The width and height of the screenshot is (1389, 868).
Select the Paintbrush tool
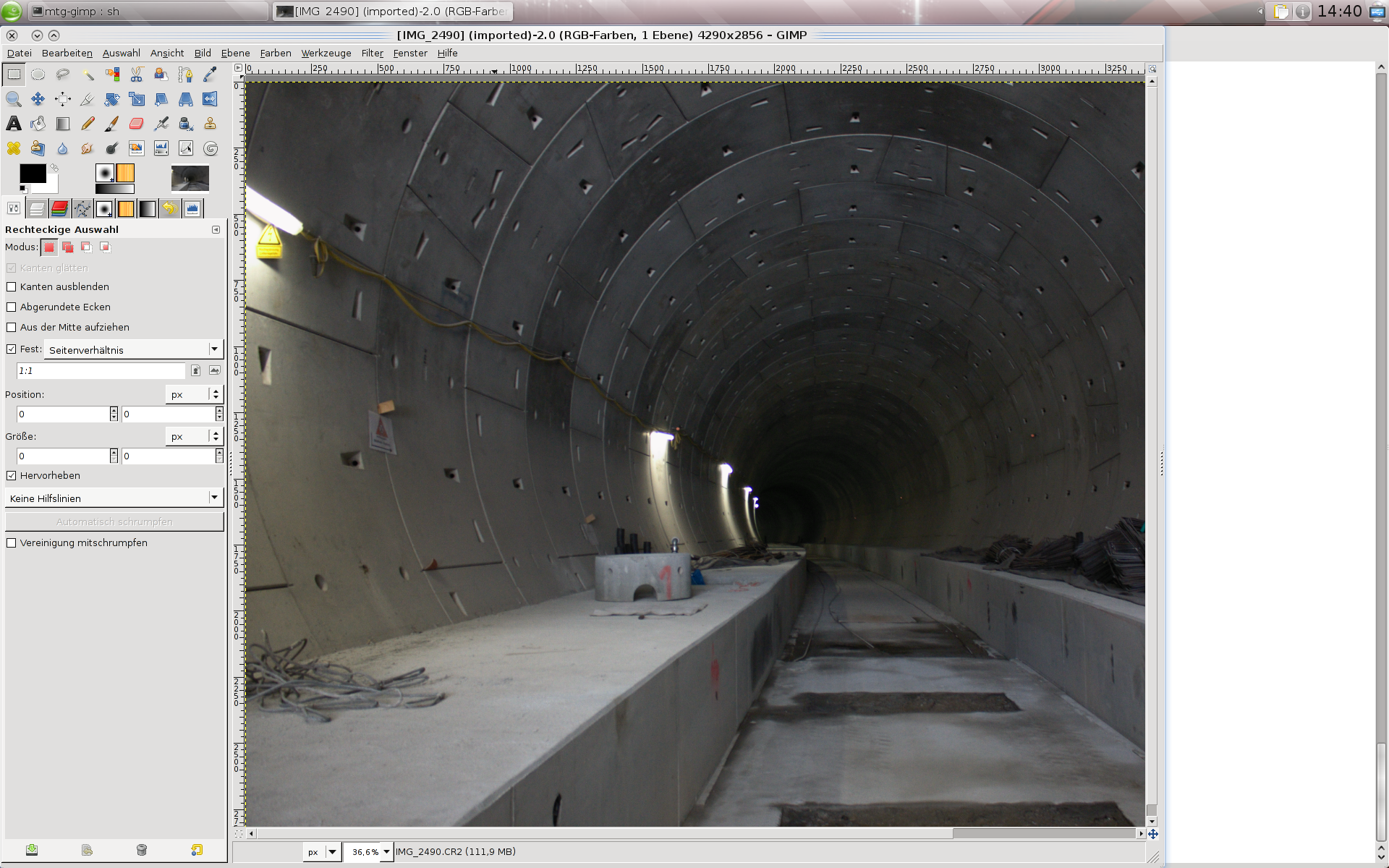point(111,124)
